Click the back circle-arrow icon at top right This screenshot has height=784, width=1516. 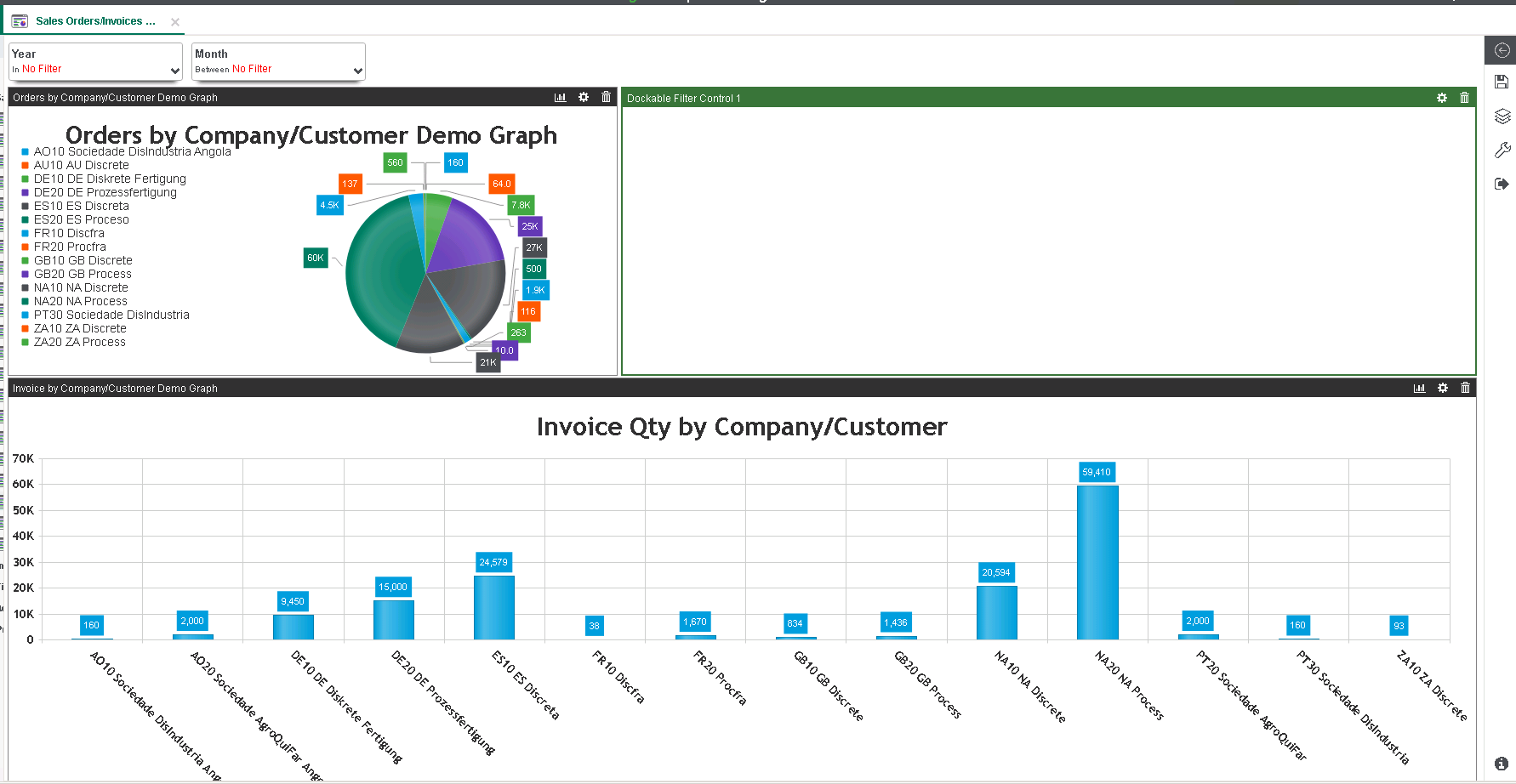click(1502, 49)
